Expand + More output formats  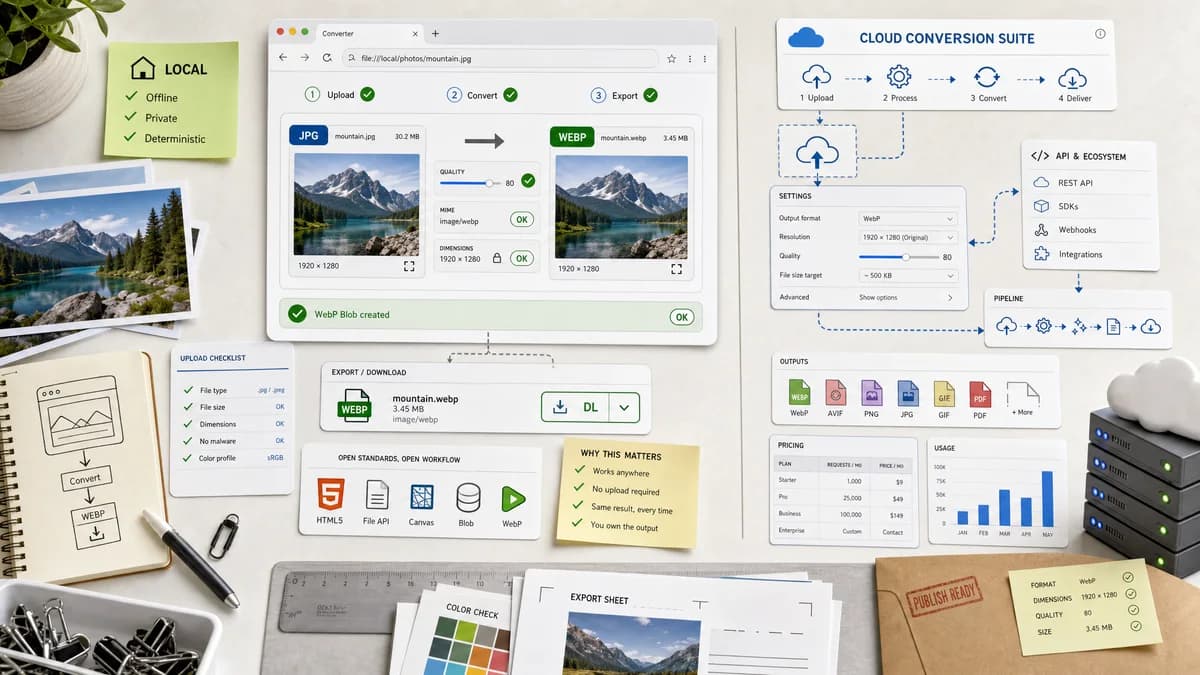click(1022, 395)
